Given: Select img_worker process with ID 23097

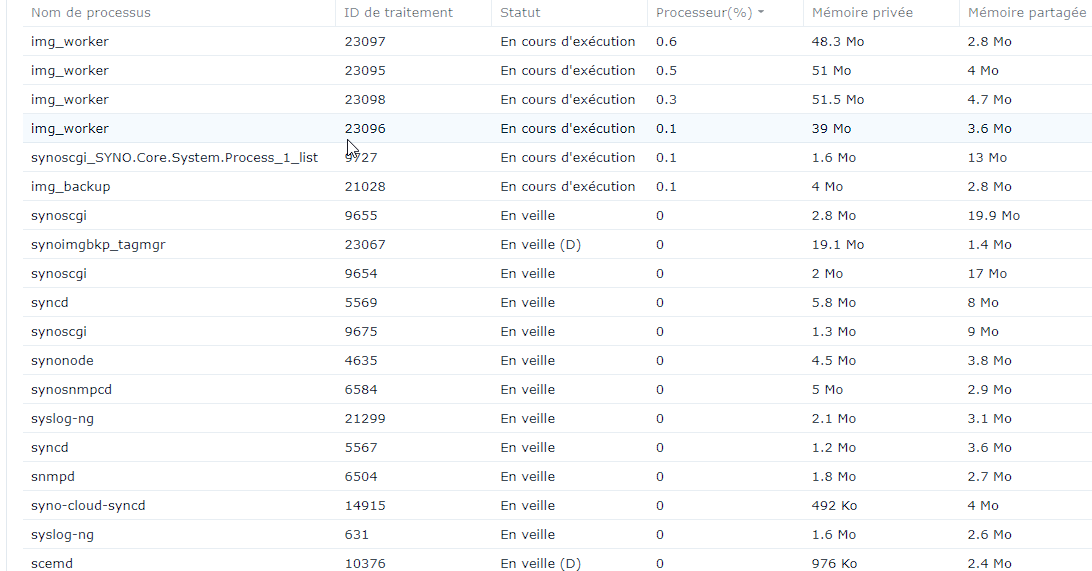Looking at the screenshot, I should pyautogui.click(x=557, y=42).
